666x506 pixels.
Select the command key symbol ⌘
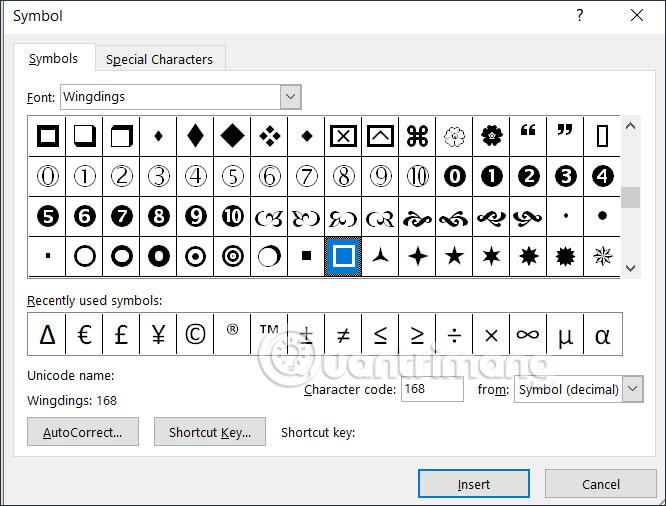tap(417, 136)
